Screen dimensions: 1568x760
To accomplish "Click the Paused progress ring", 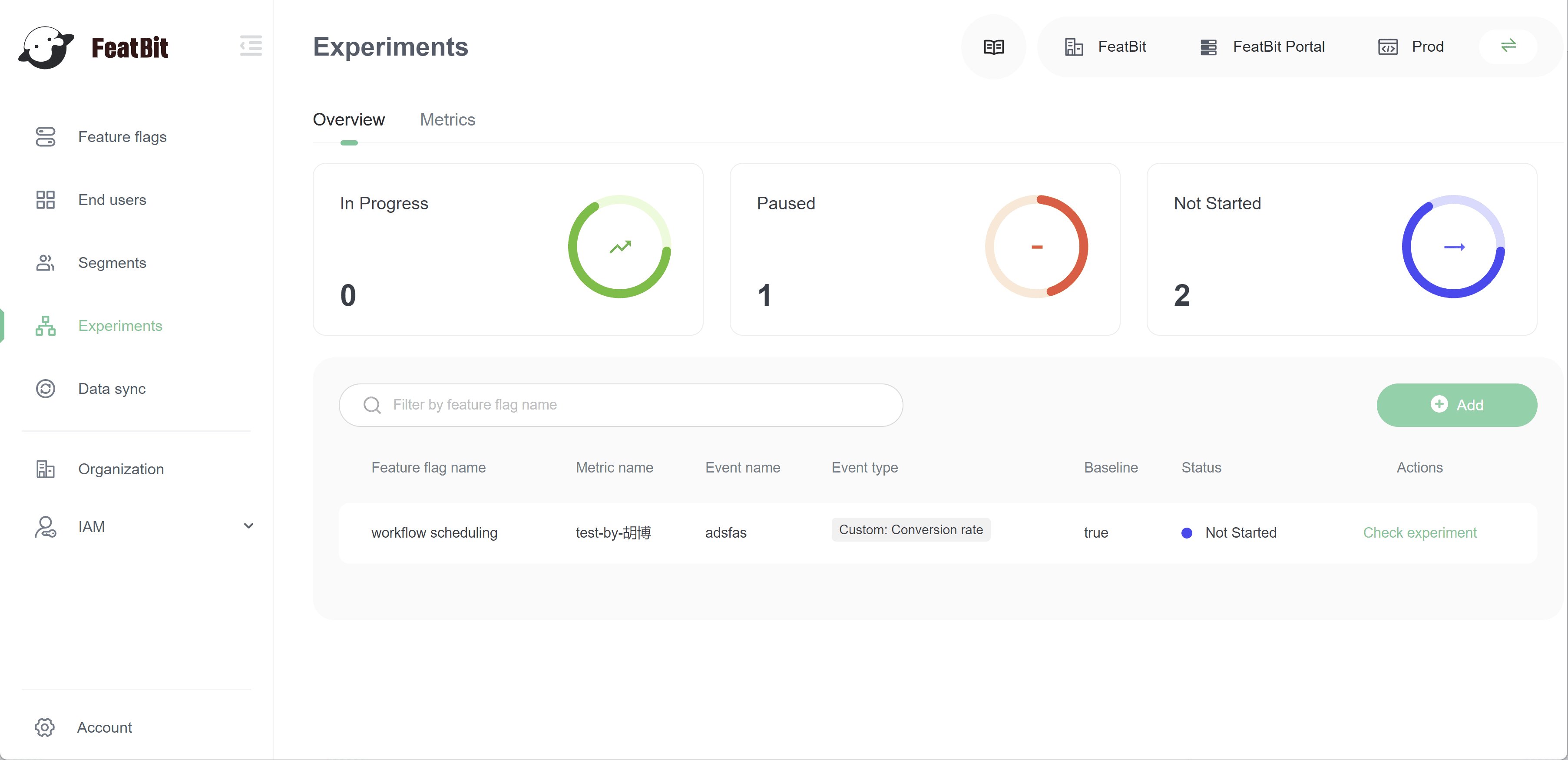I will 1036,246.
